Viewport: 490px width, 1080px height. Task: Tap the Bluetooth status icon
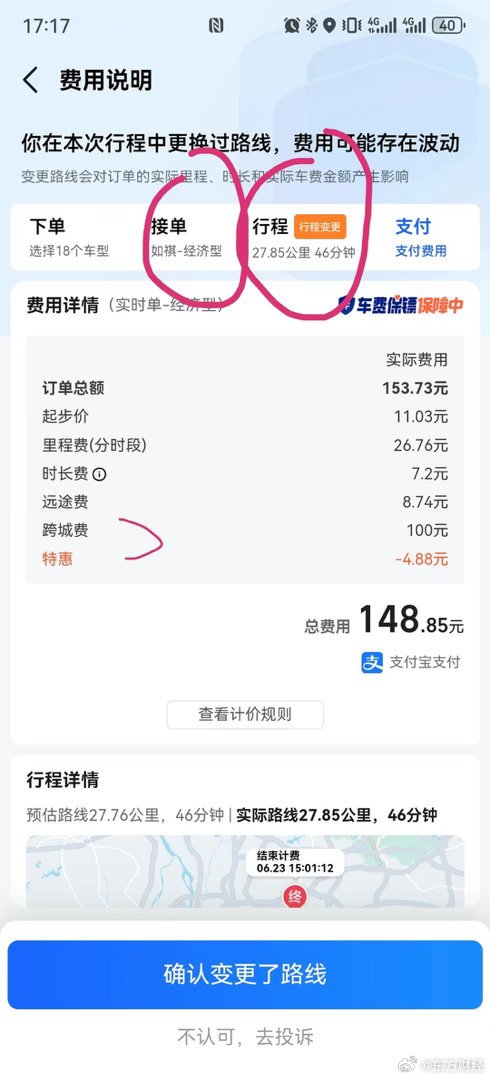click(312, 26)
